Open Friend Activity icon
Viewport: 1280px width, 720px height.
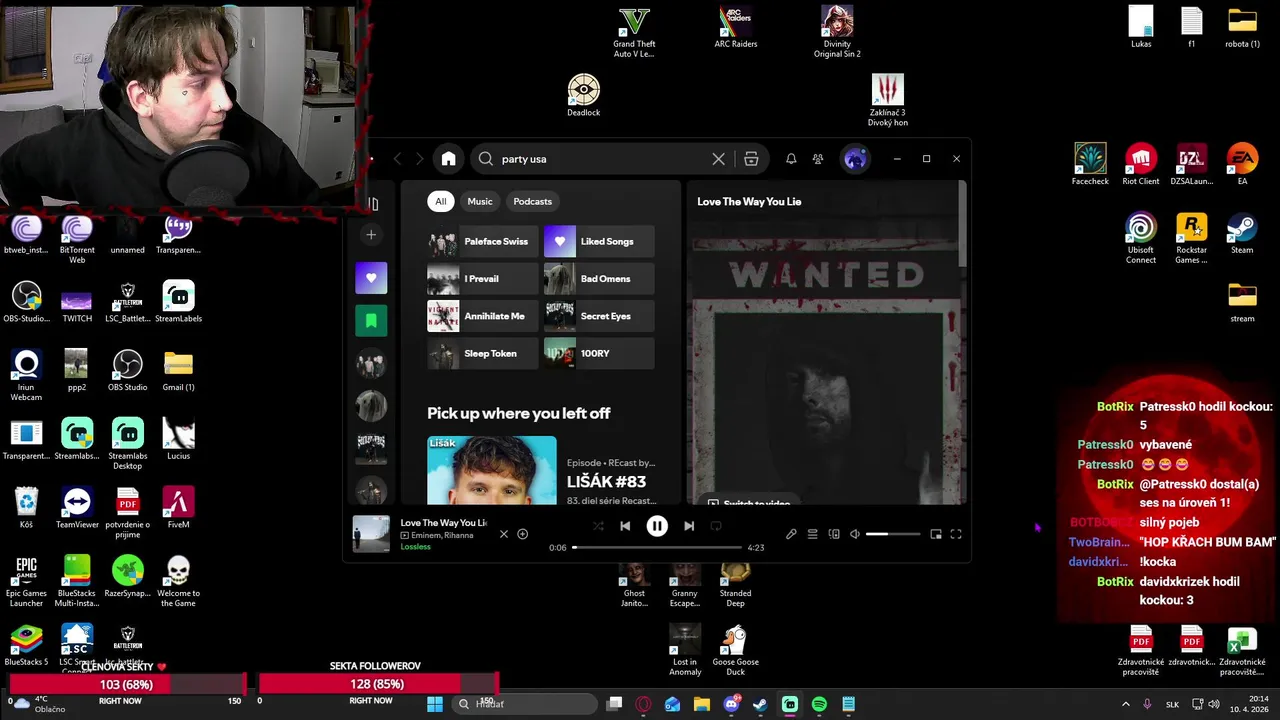(x=818, y=159)
